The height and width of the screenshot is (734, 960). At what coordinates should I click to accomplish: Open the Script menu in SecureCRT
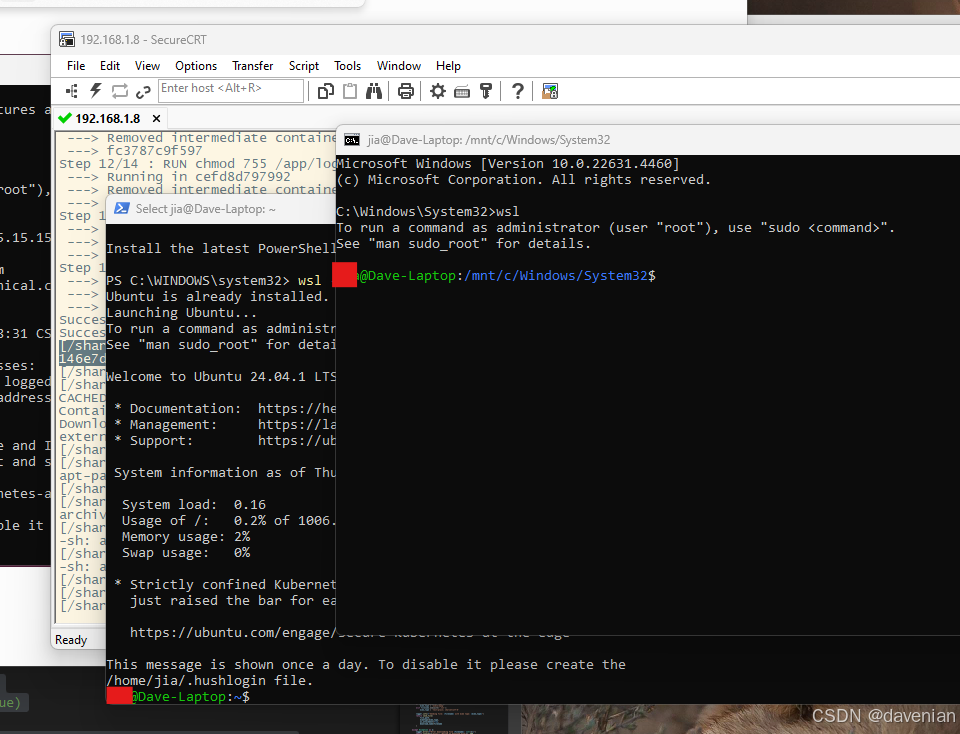(304, 66)
